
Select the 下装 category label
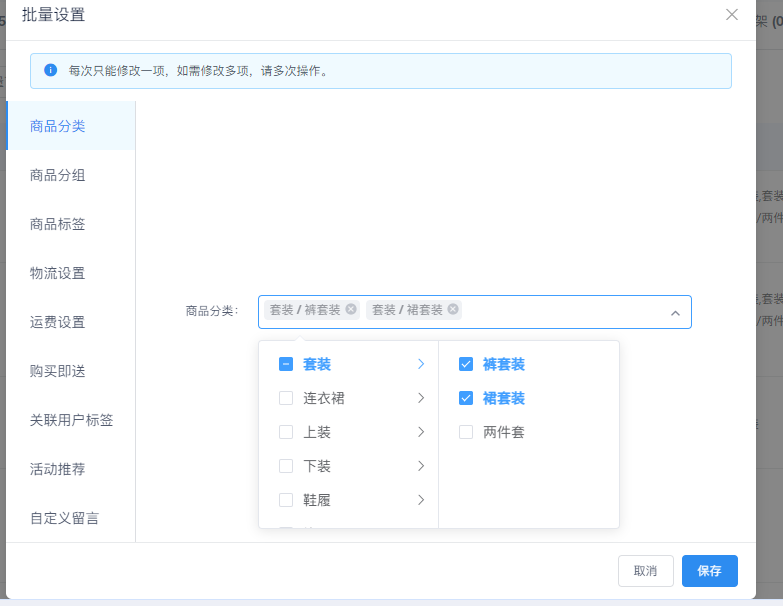tap(317, 466)
